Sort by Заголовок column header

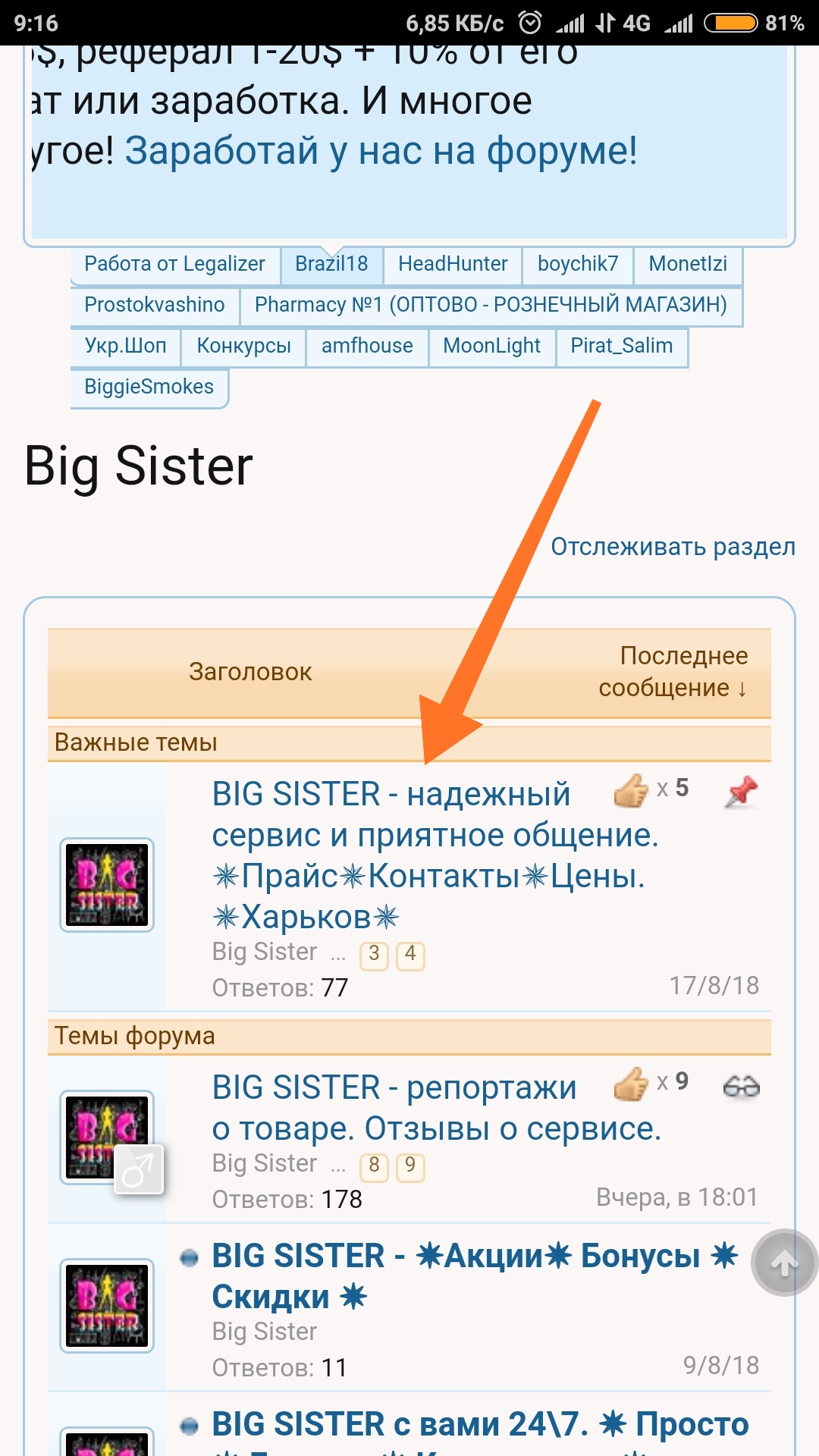pos(250,672)
